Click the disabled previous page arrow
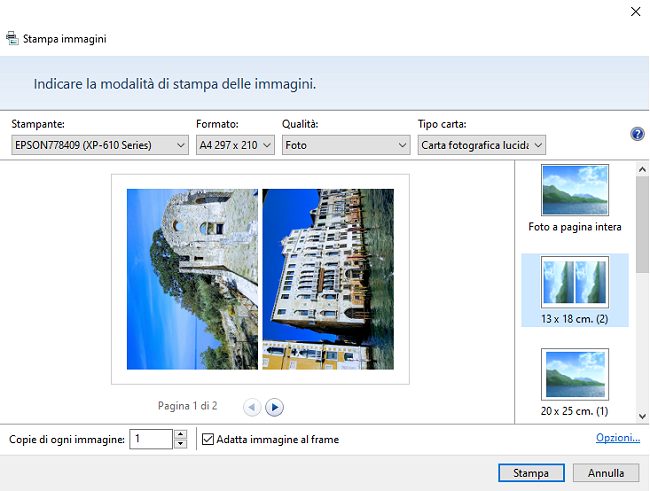 point(251,407)
